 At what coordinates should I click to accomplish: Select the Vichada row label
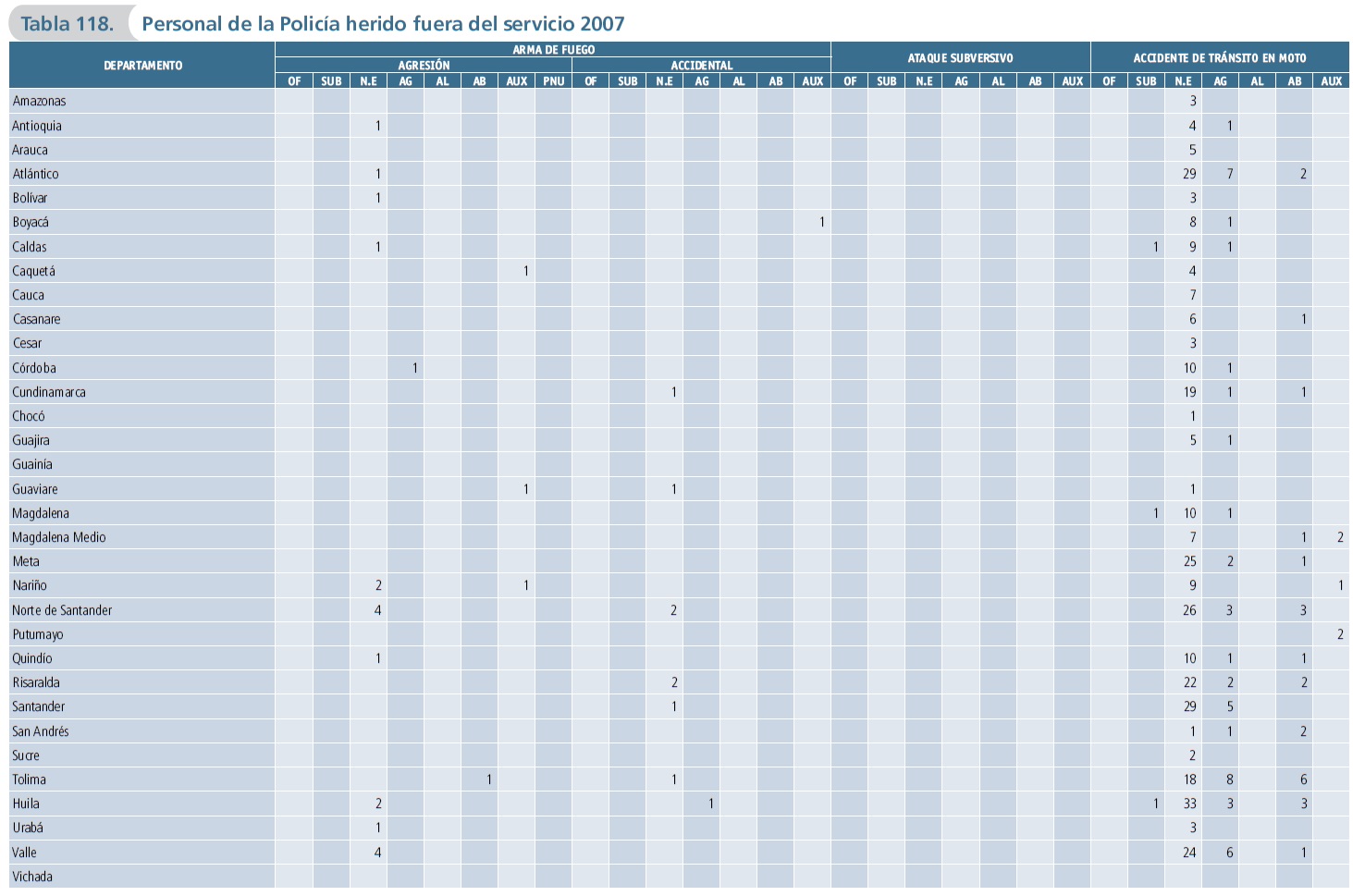tap(32, 877)
